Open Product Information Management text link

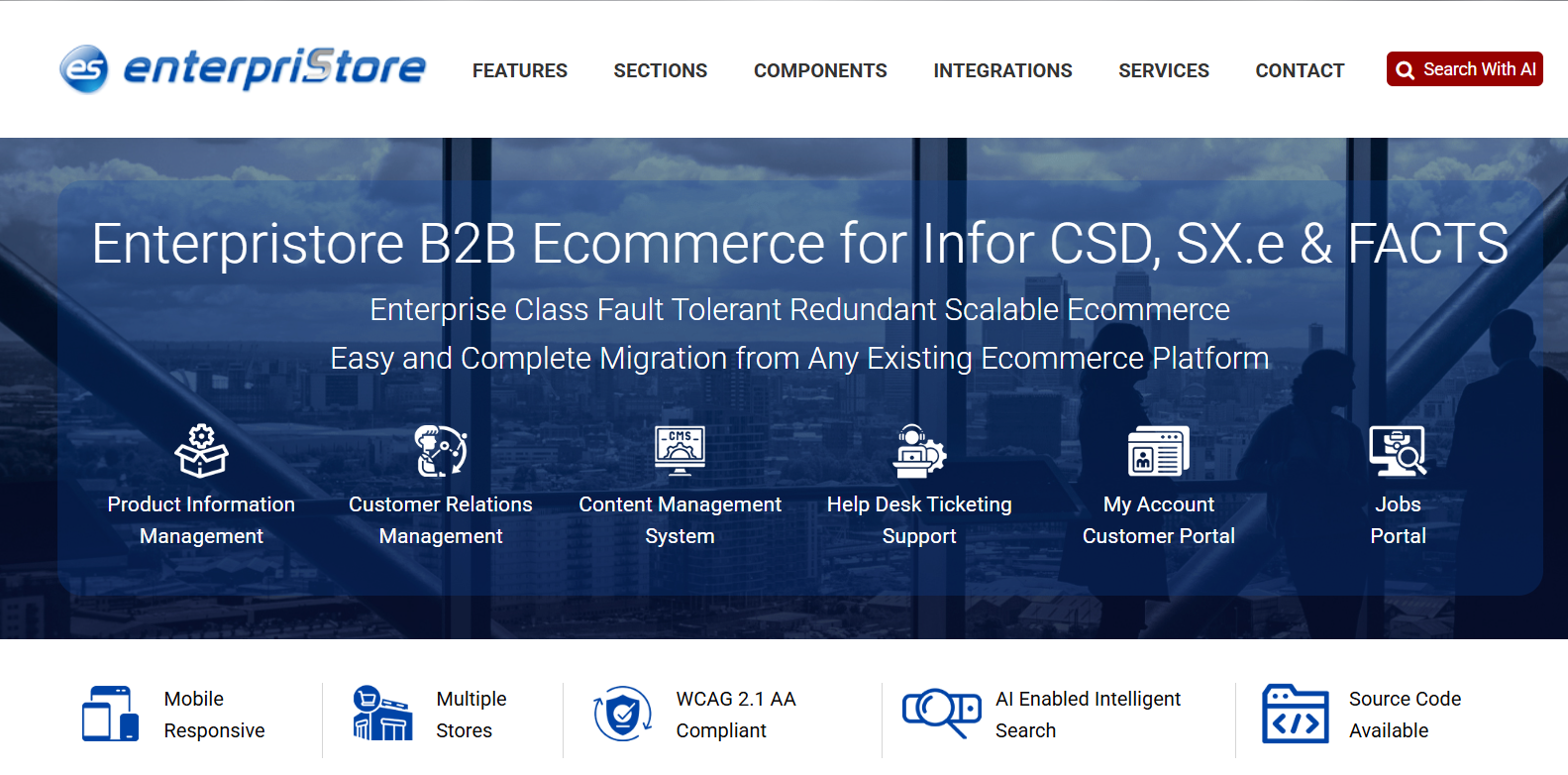pyautogui.click(x=201, y=520)
